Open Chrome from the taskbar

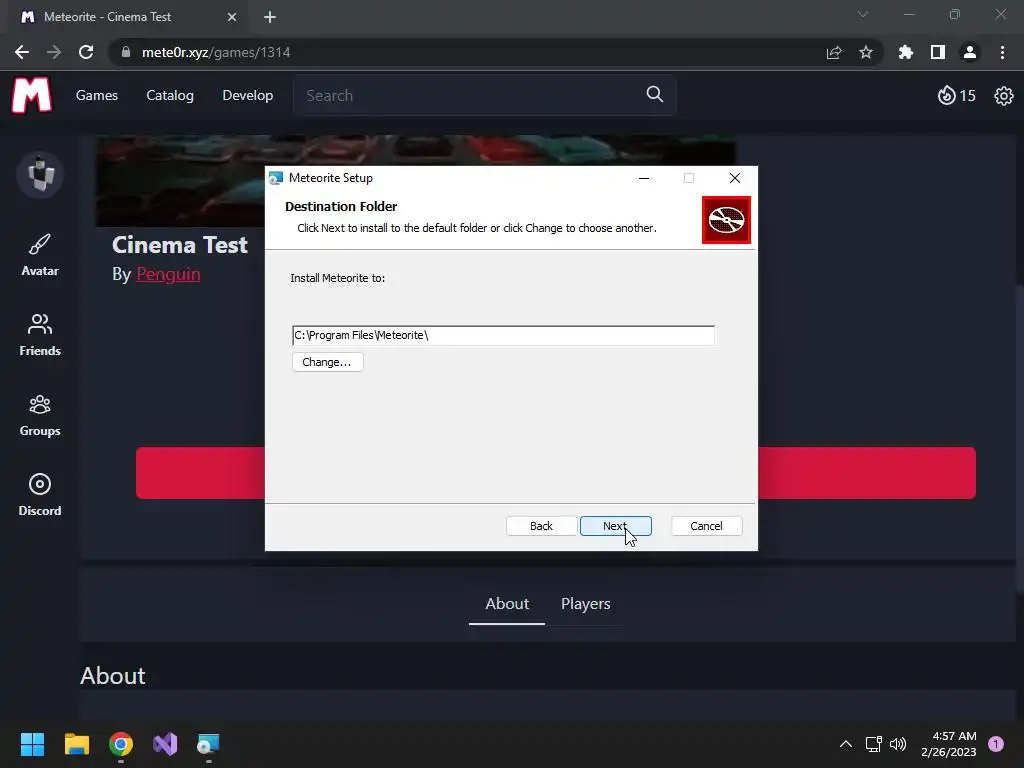click(121, 744)
